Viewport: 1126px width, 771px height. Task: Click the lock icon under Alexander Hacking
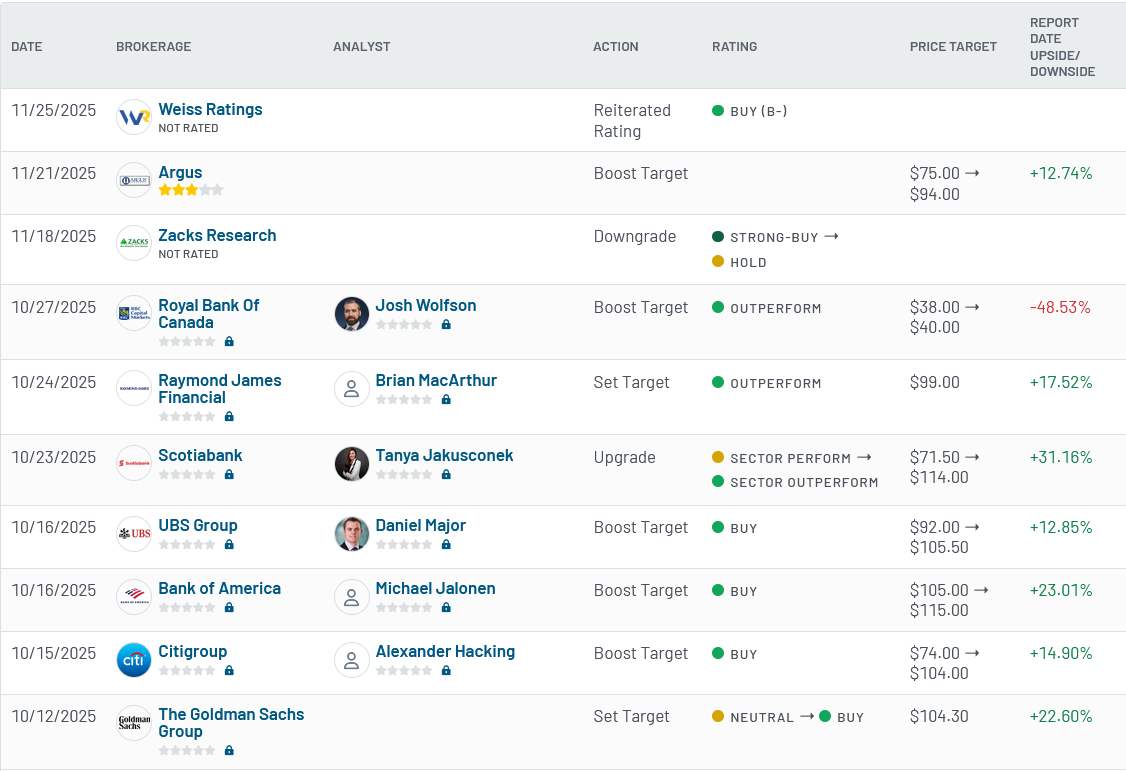point(446,670)
